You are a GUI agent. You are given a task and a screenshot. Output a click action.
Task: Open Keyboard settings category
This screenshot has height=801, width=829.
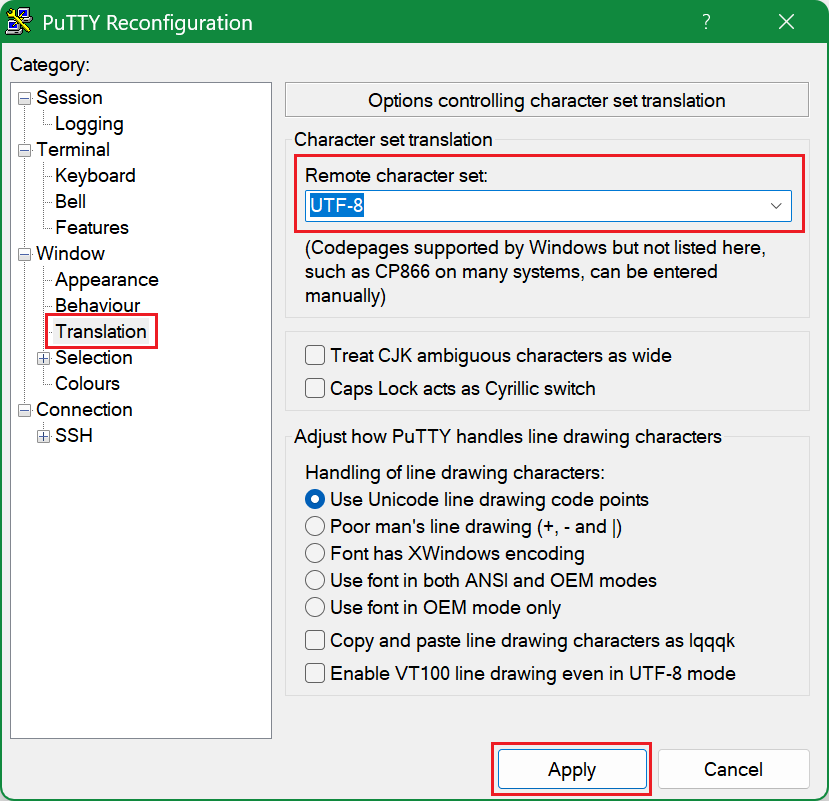click(95, 176)
